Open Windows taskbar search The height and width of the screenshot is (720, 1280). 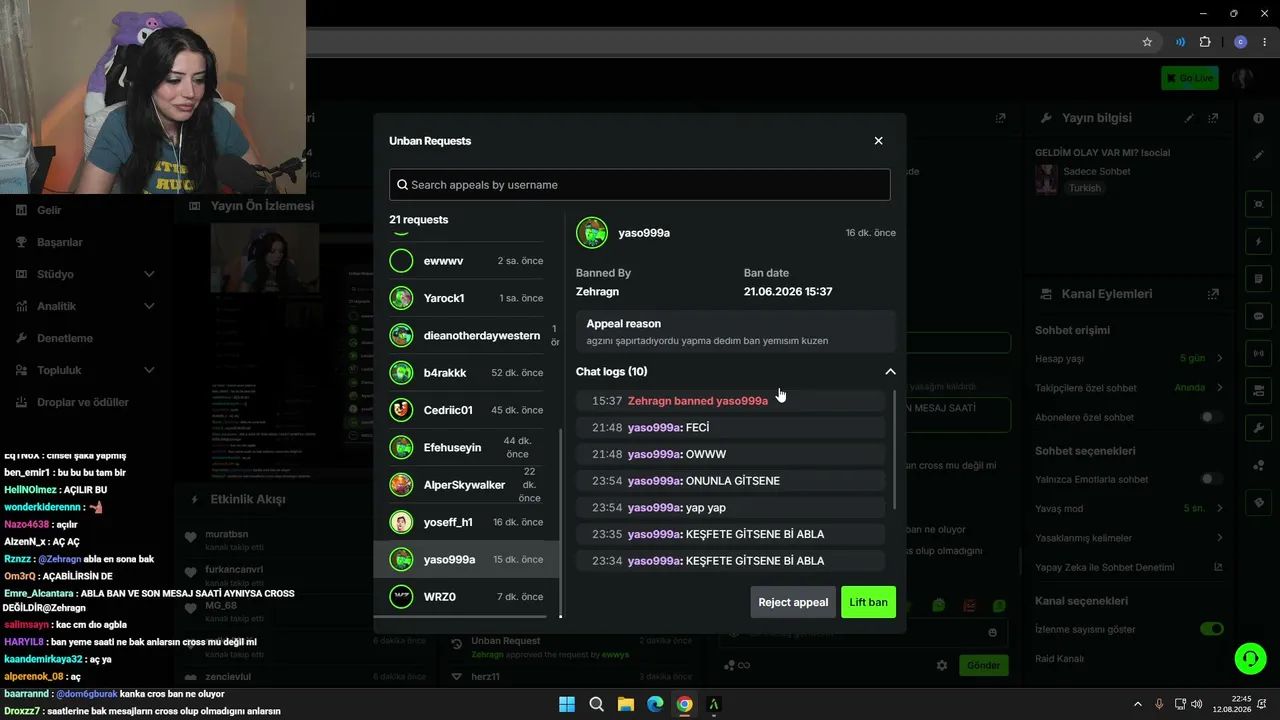click(x=596, y=704)
